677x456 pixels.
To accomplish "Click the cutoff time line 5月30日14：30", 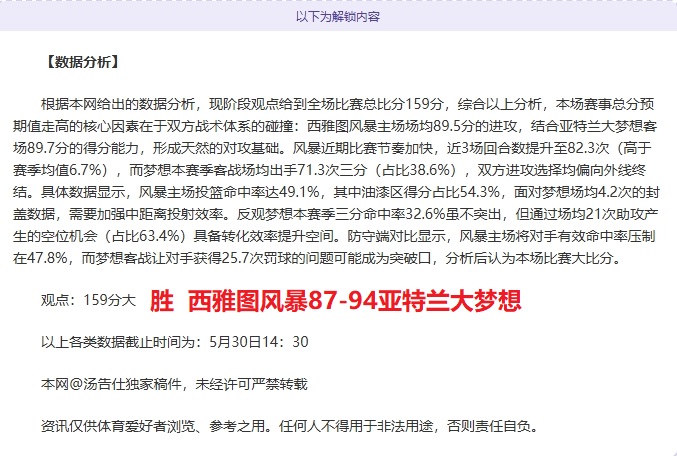I will (175, 342).
